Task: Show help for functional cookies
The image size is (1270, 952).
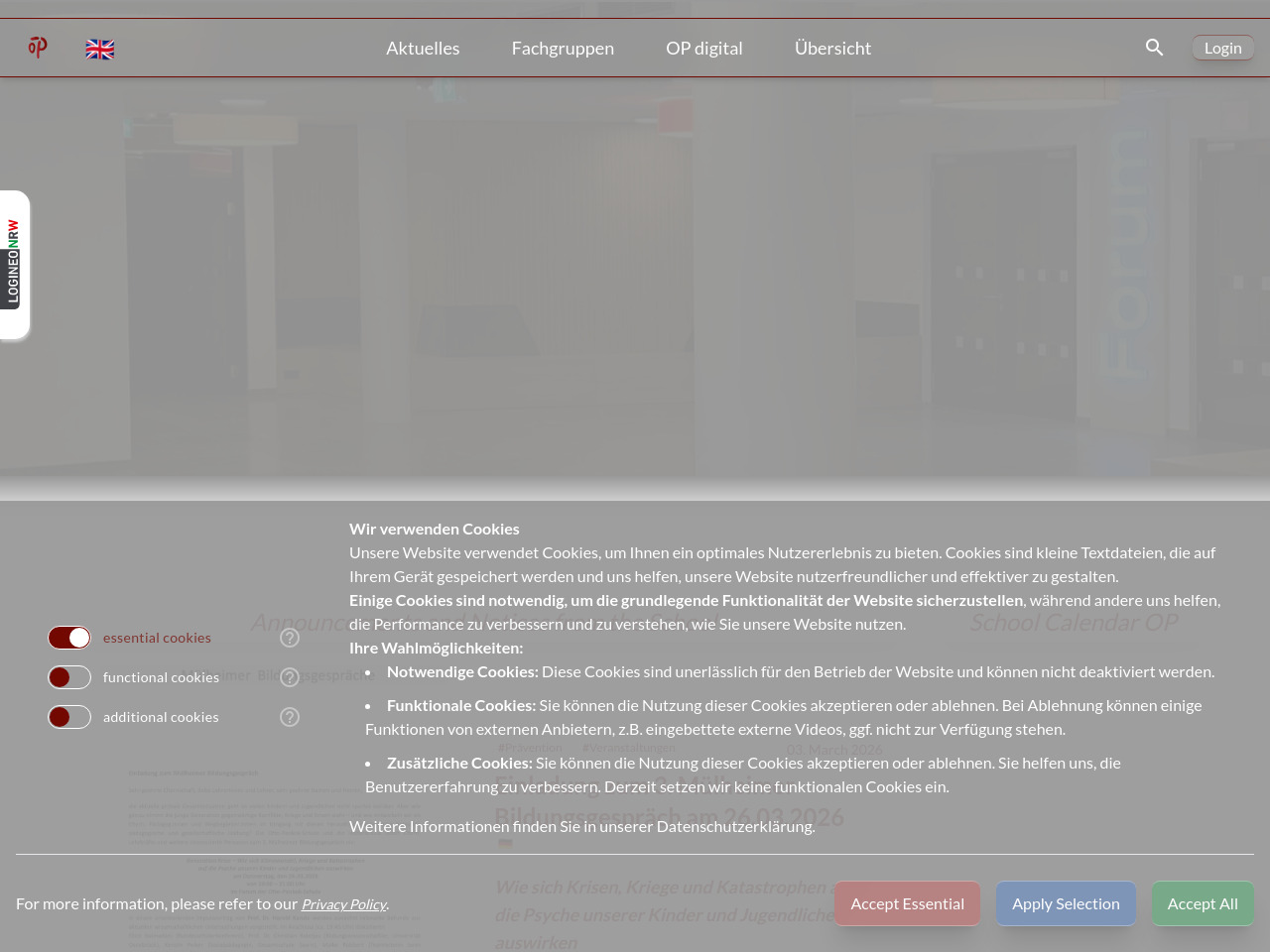Action: [x=290, y=677]
